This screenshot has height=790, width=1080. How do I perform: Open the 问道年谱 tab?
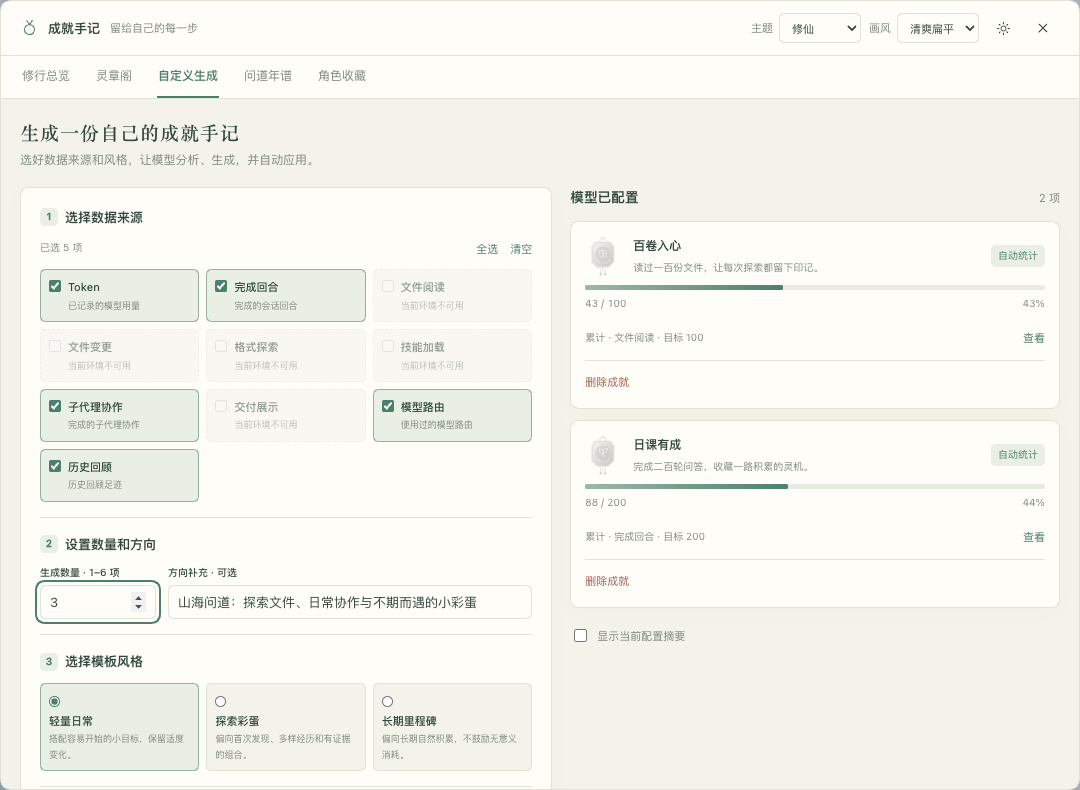[x=268, y=76]
